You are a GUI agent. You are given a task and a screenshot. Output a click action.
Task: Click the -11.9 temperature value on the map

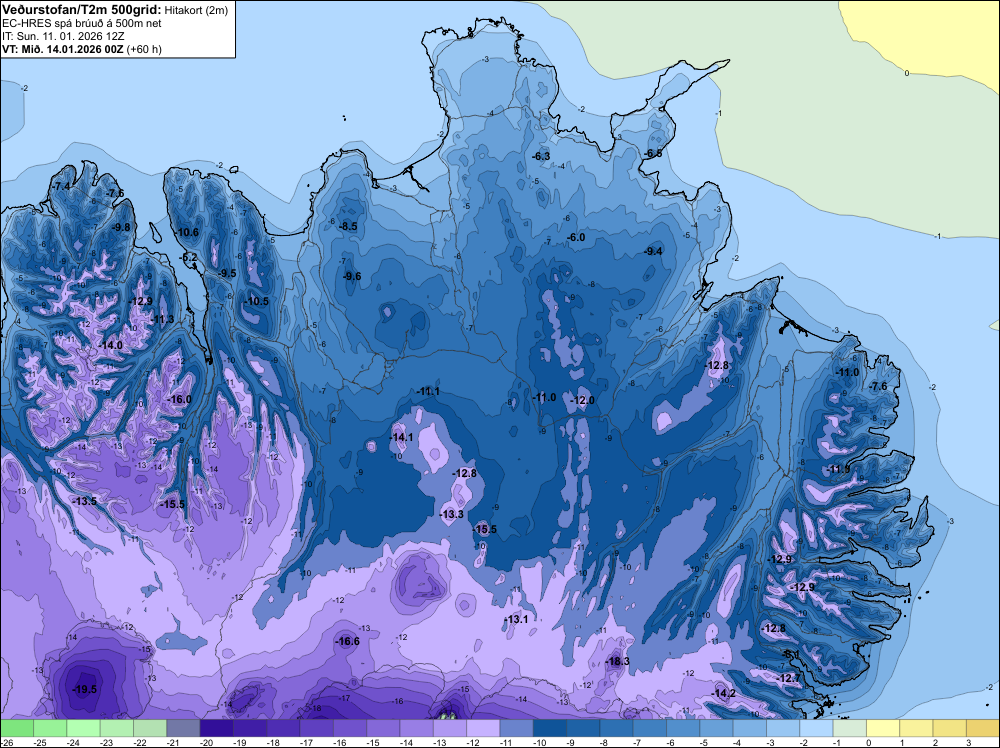pos(838,469)
